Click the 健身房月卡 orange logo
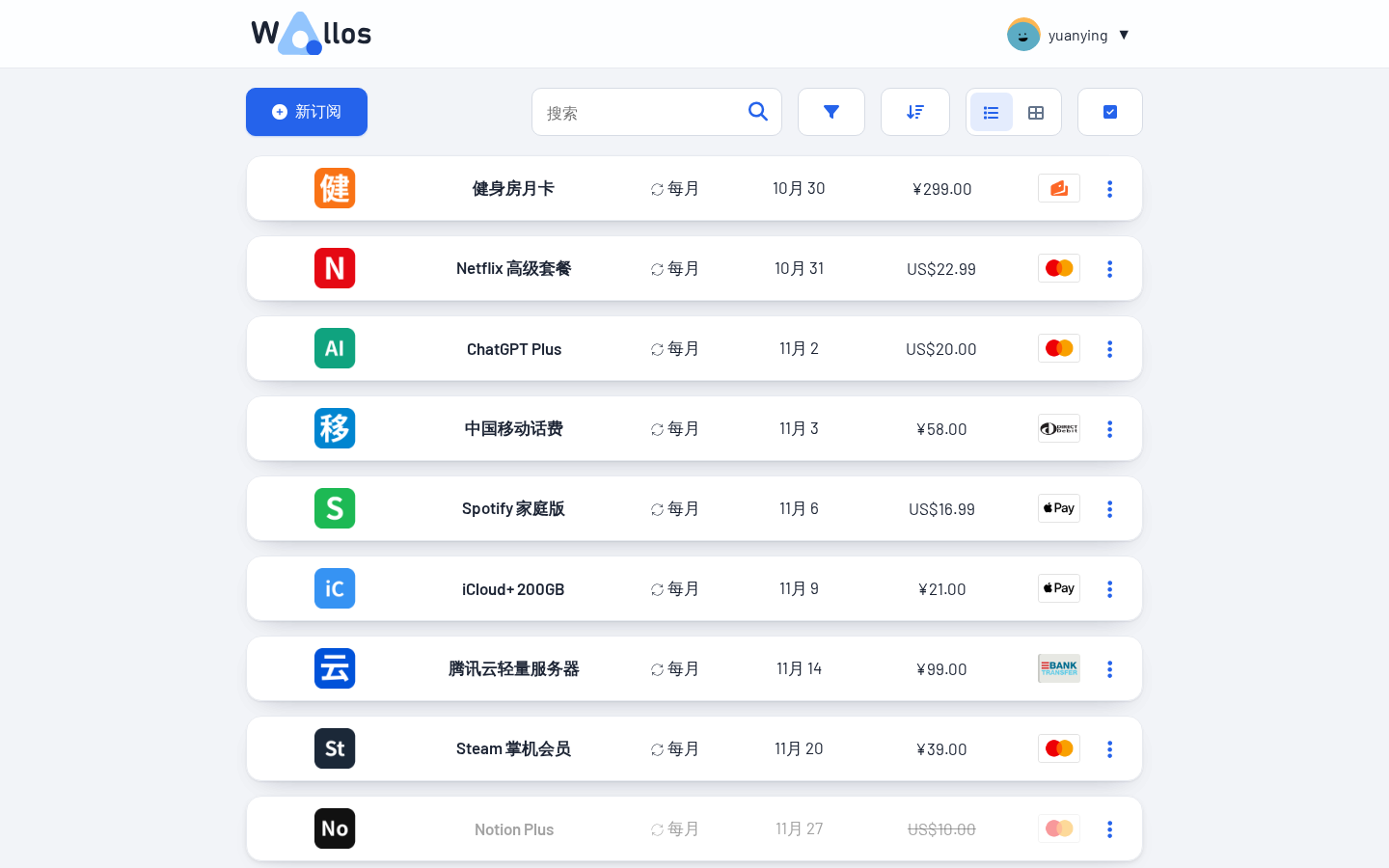This screenshot has height=868, width=1389. 335,188
